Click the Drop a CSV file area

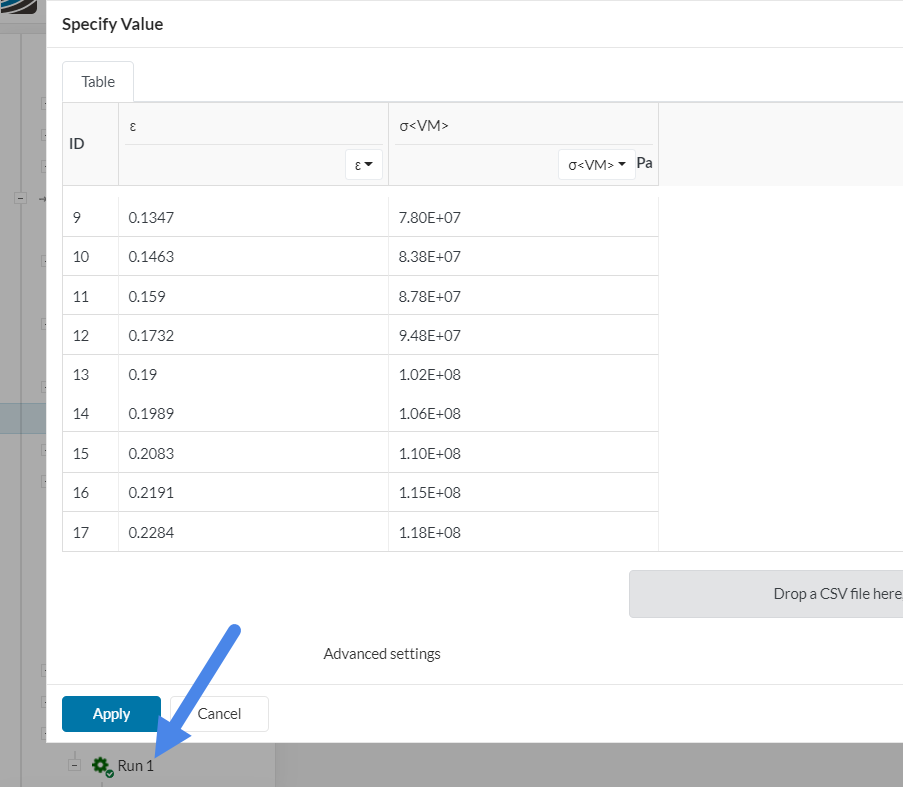coord(766,594)
